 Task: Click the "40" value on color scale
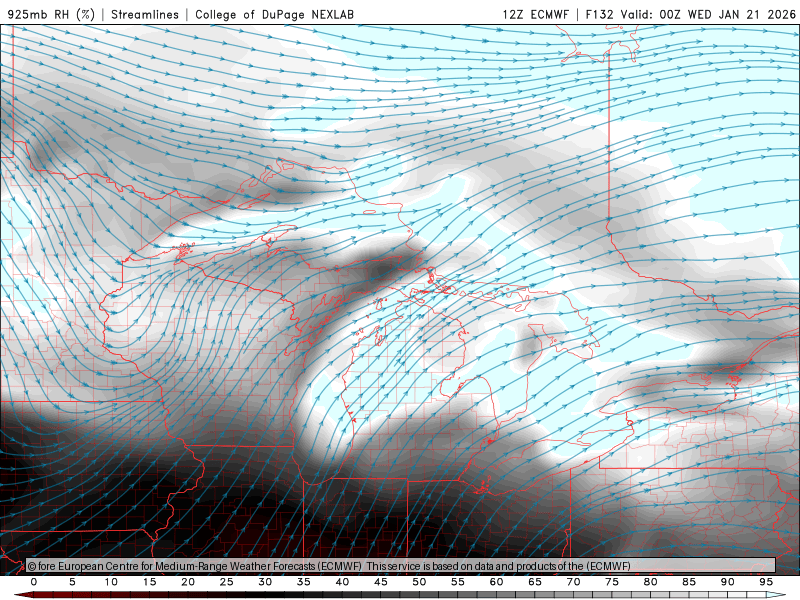pyautogui.click(x=342, y=582)
